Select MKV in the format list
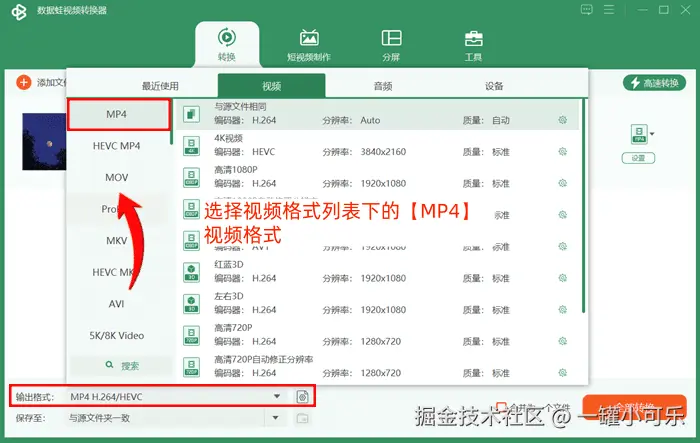The height and width of the screenshot is (443, 700). point(117,241)
